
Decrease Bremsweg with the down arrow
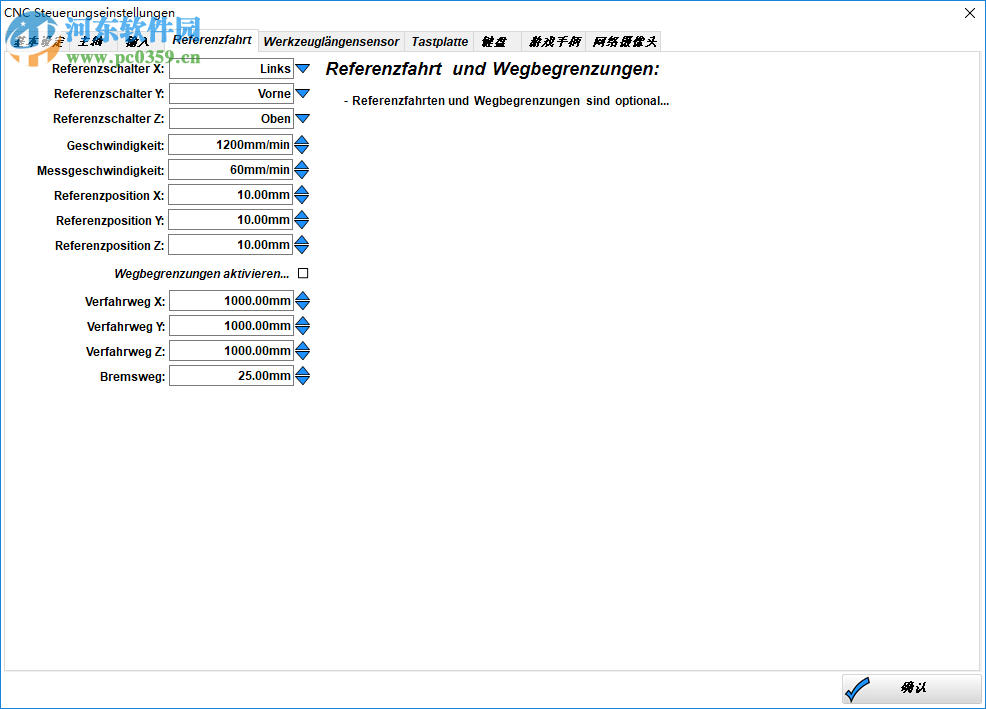click(302, 381)
